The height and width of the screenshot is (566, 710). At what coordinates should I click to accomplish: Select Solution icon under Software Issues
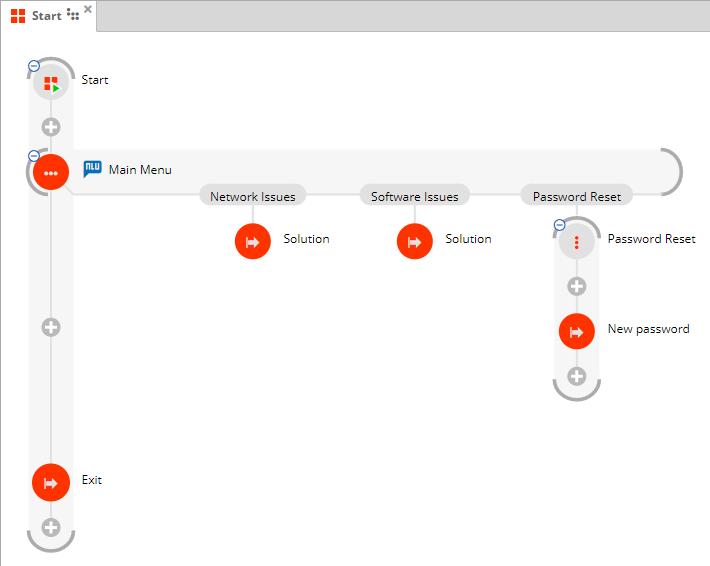[415, 241]
